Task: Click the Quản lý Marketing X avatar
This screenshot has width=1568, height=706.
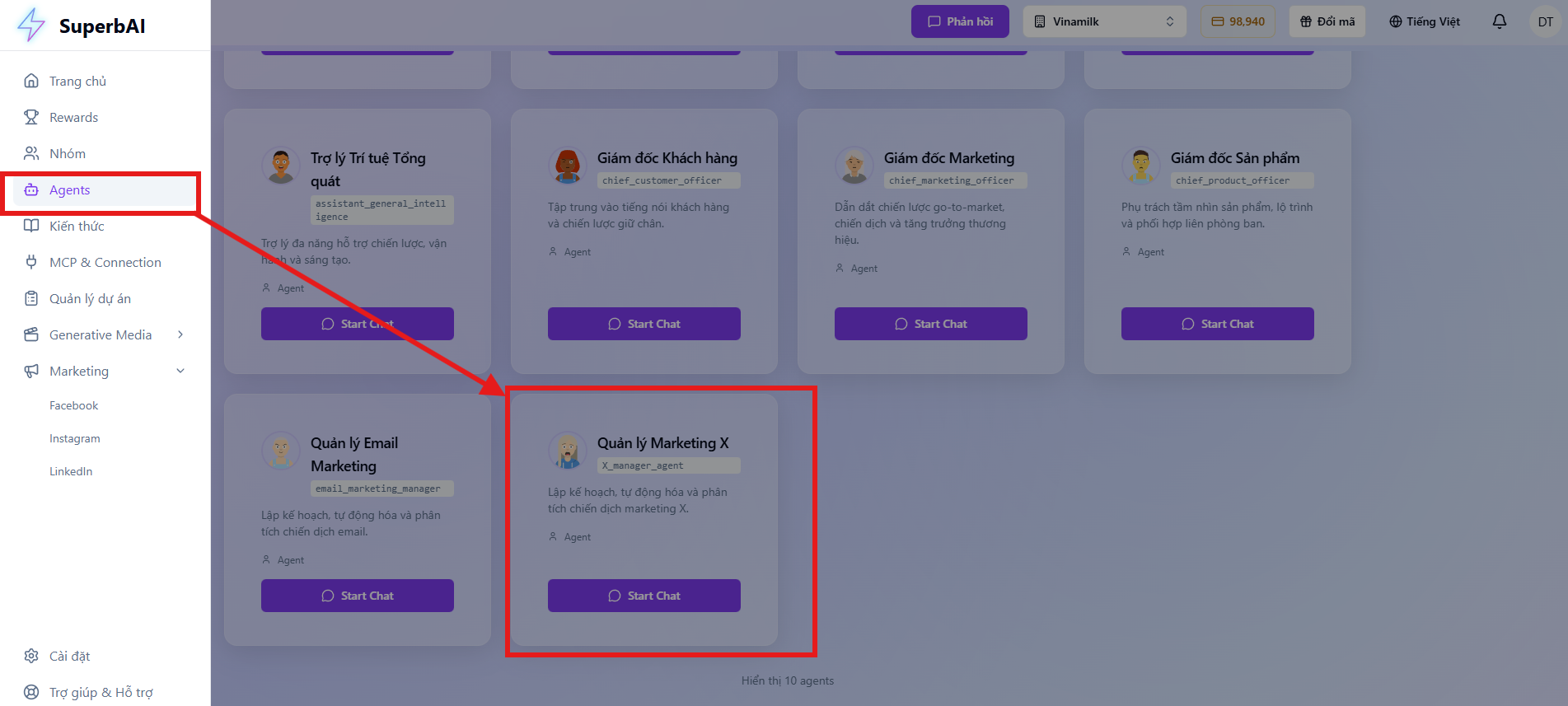Action: (568, 450)
